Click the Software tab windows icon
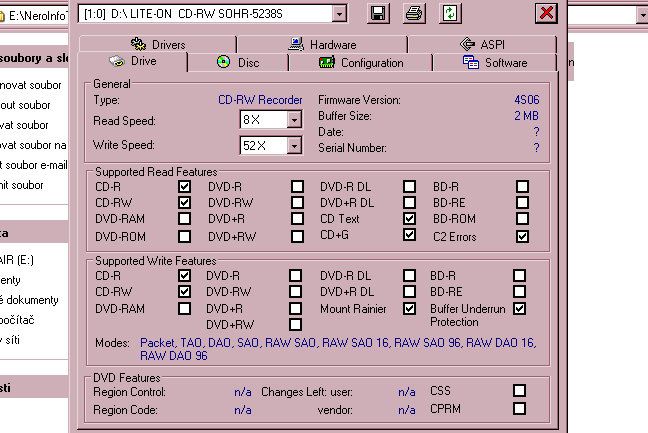Screen dimensions: 648x433 coord(471,62)
